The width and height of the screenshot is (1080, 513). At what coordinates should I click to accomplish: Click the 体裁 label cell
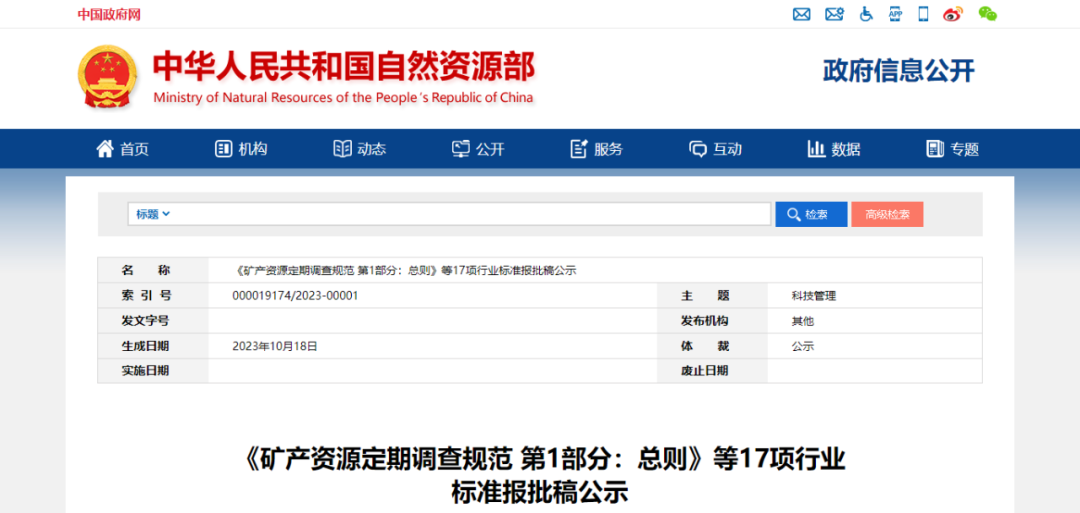(712, 346)
